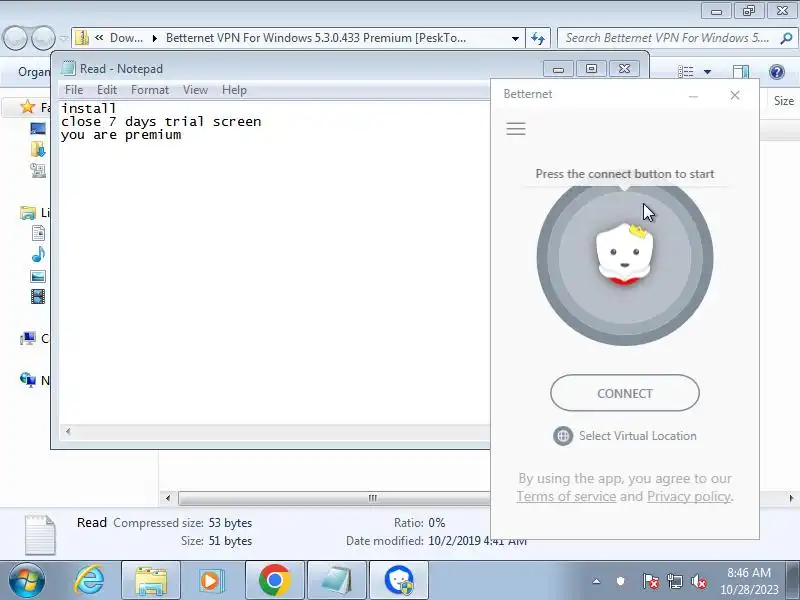The image size is (800, 600).
Task: Maximize the Read - Notepad window
Action: click(591, 69)
